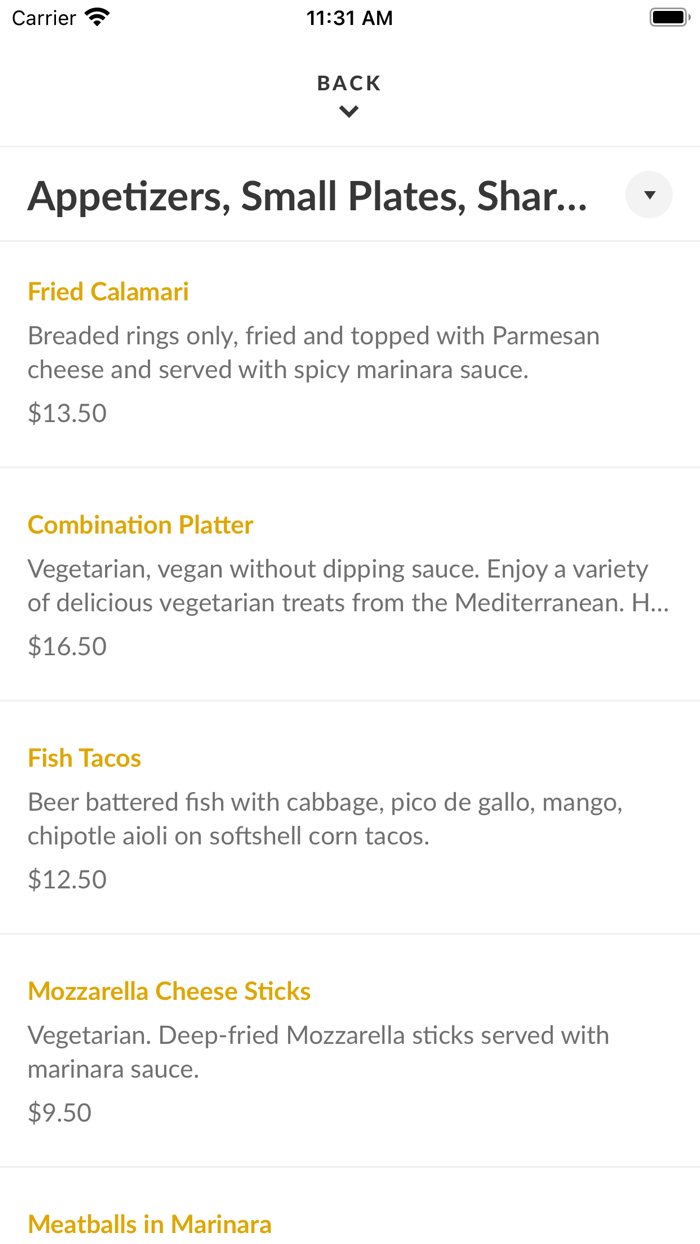700x1244 pixels.
Task: Tap the BACK label at top
Action: (x=349, y=83)
